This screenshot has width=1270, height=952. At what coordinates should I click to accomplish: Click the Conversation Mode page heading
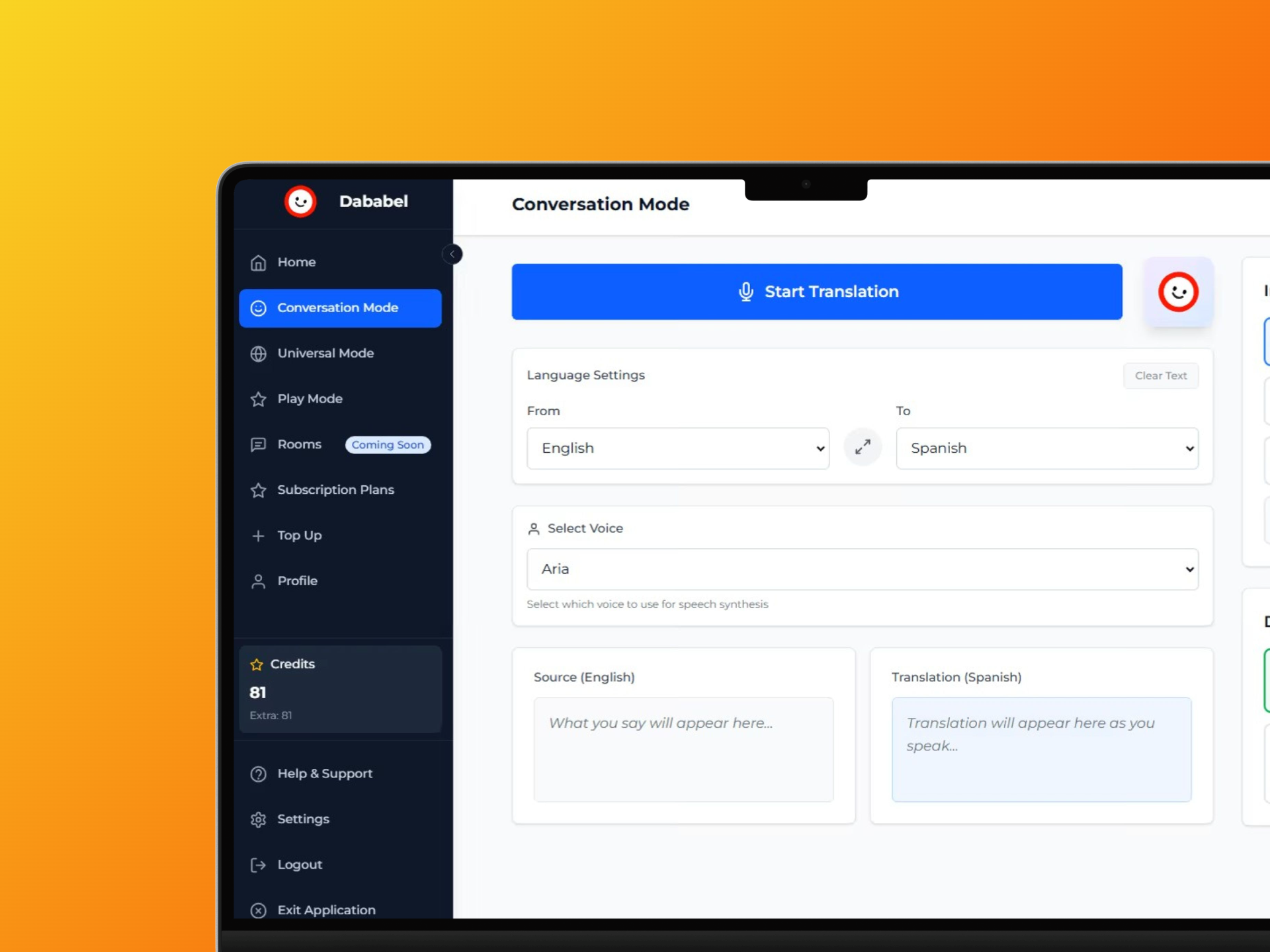coord(600,204)
